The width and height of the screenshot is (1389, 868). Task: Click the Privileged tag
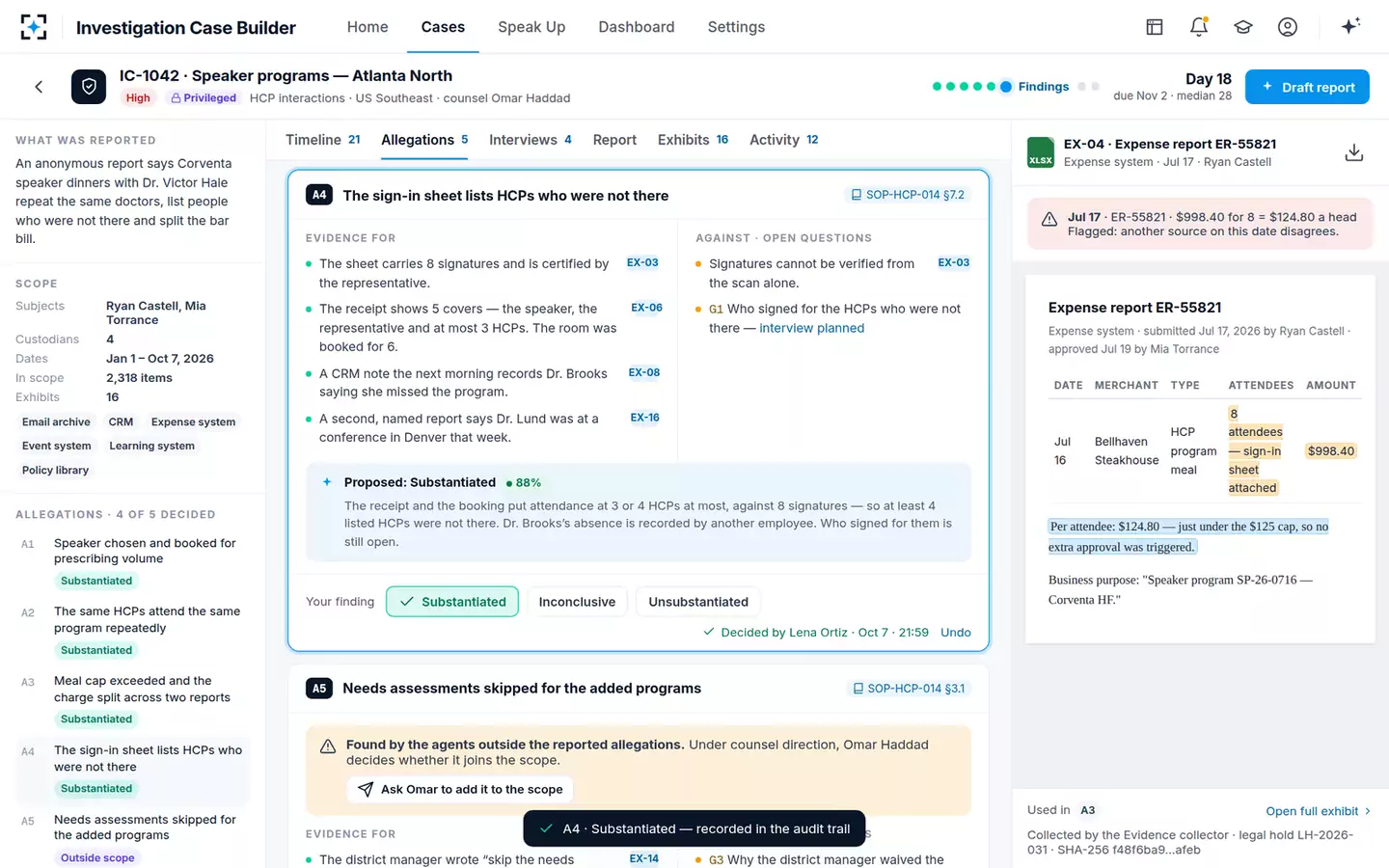(204, 97)
